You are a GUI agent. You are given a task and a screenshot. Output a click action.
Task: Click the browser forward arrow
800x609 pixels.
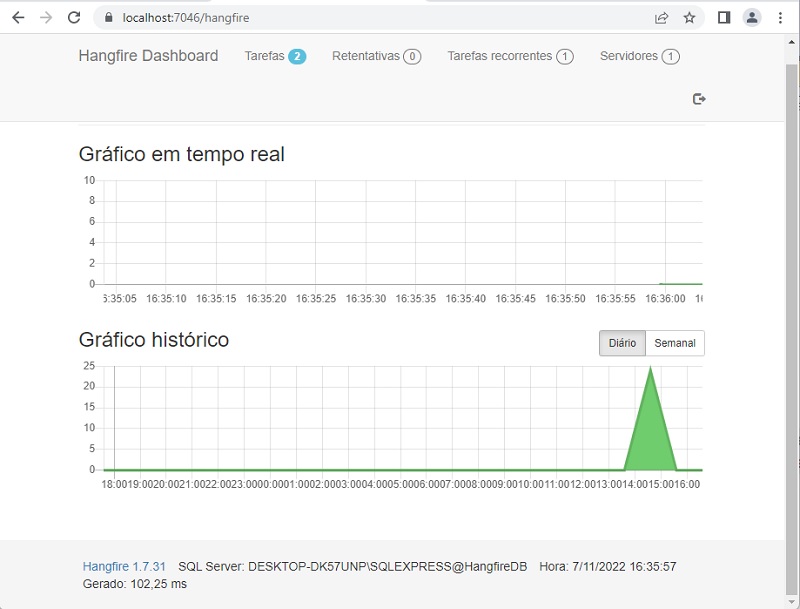point(46,18)
